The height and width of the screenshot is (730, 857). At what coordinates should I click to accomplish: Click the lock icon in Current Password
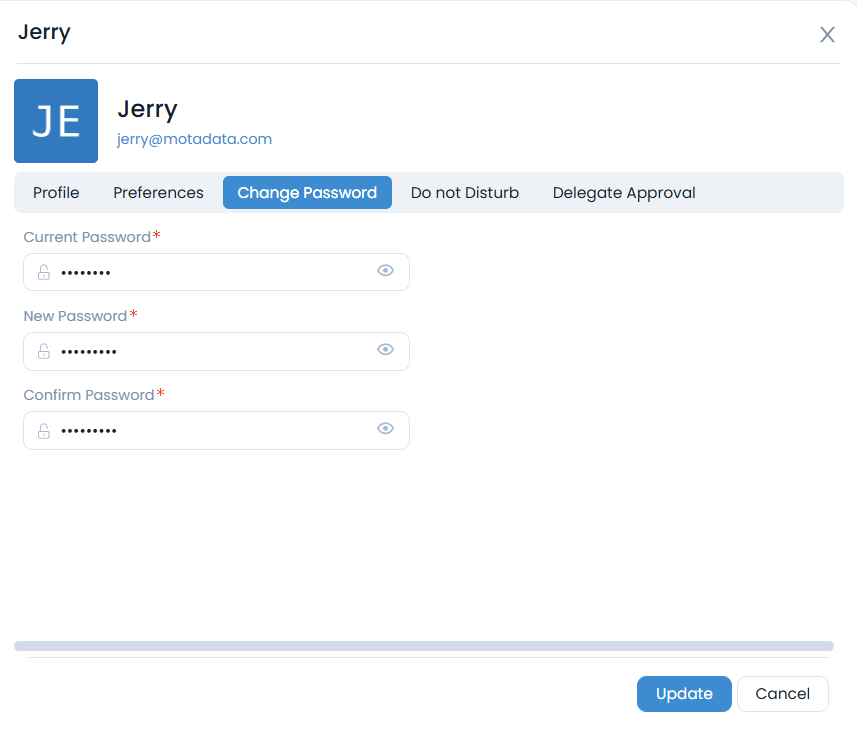click(43, 272)
